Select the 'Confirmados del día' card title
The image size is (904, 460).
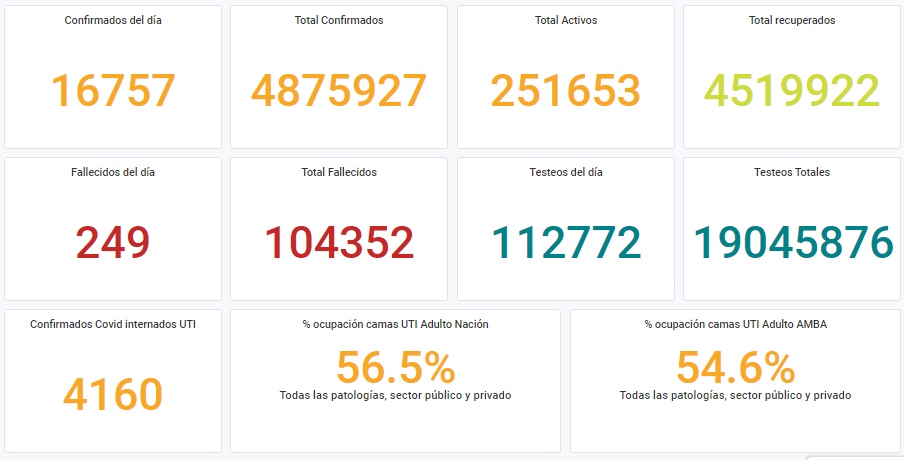113,20
